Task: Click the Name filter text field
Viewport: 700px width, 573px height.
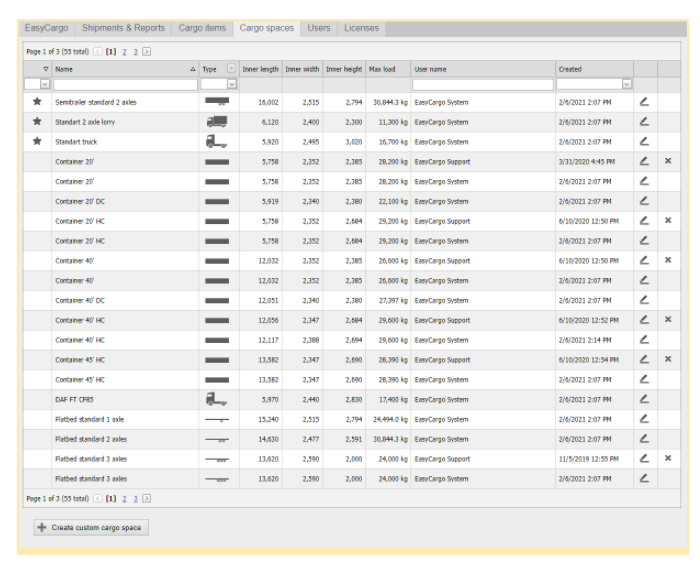Action: (125, 85)
